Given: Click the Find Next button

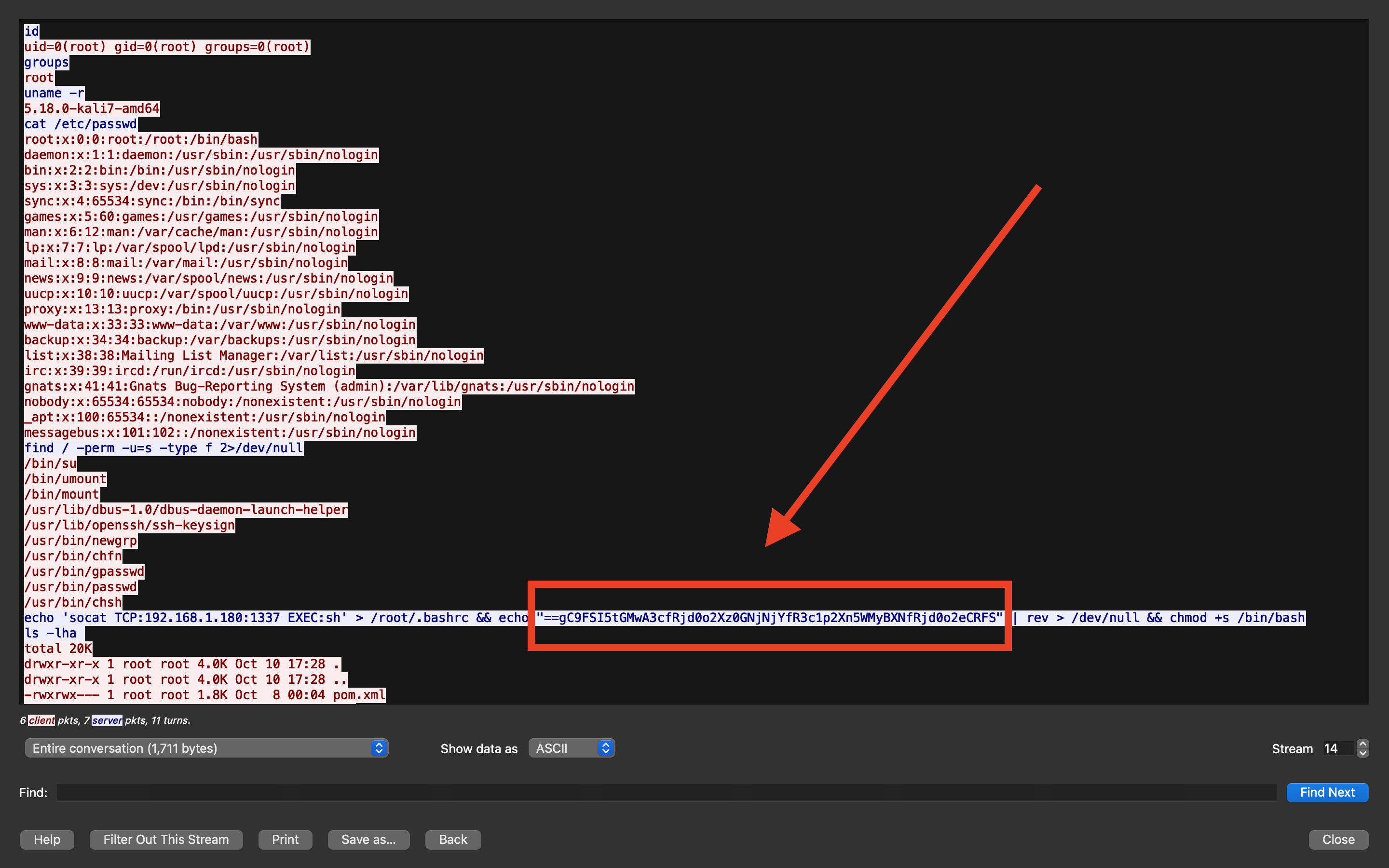Looking at the screenshot, I should click(x=1327, y=792).
